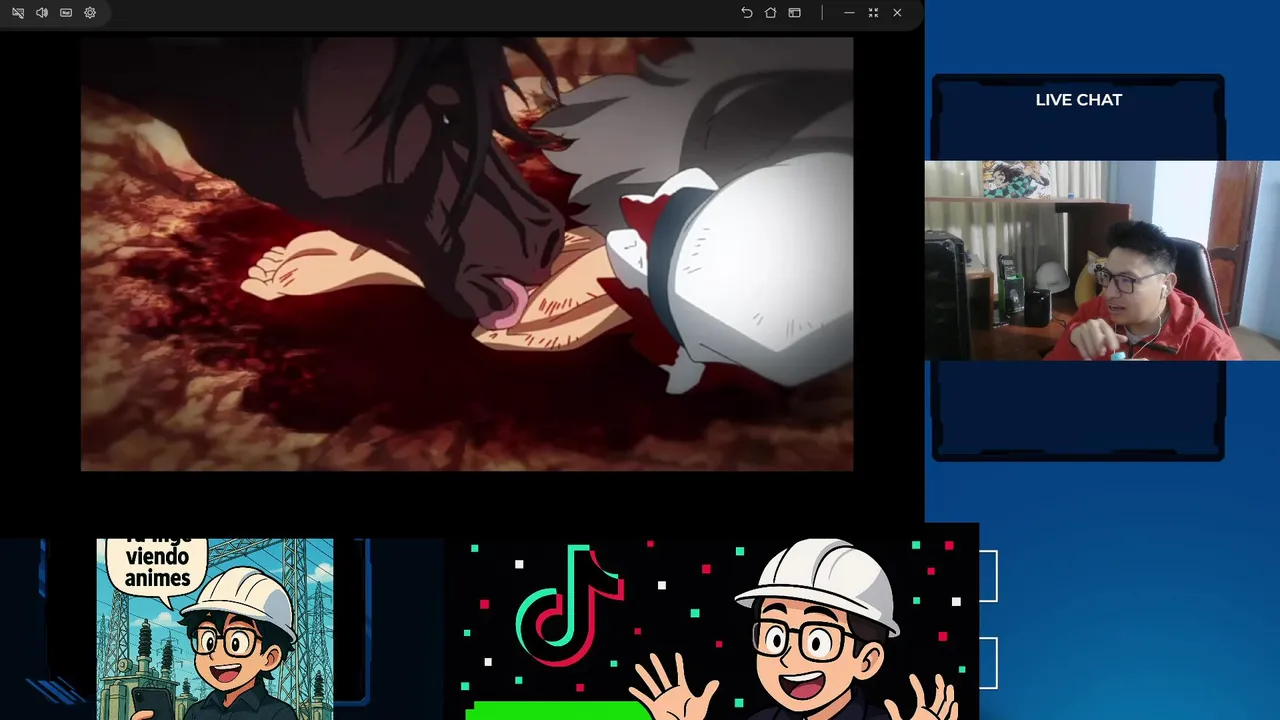This screenshot has height=720, width=1280.
Task: Close the player window
Action: [x=897, y=13]
